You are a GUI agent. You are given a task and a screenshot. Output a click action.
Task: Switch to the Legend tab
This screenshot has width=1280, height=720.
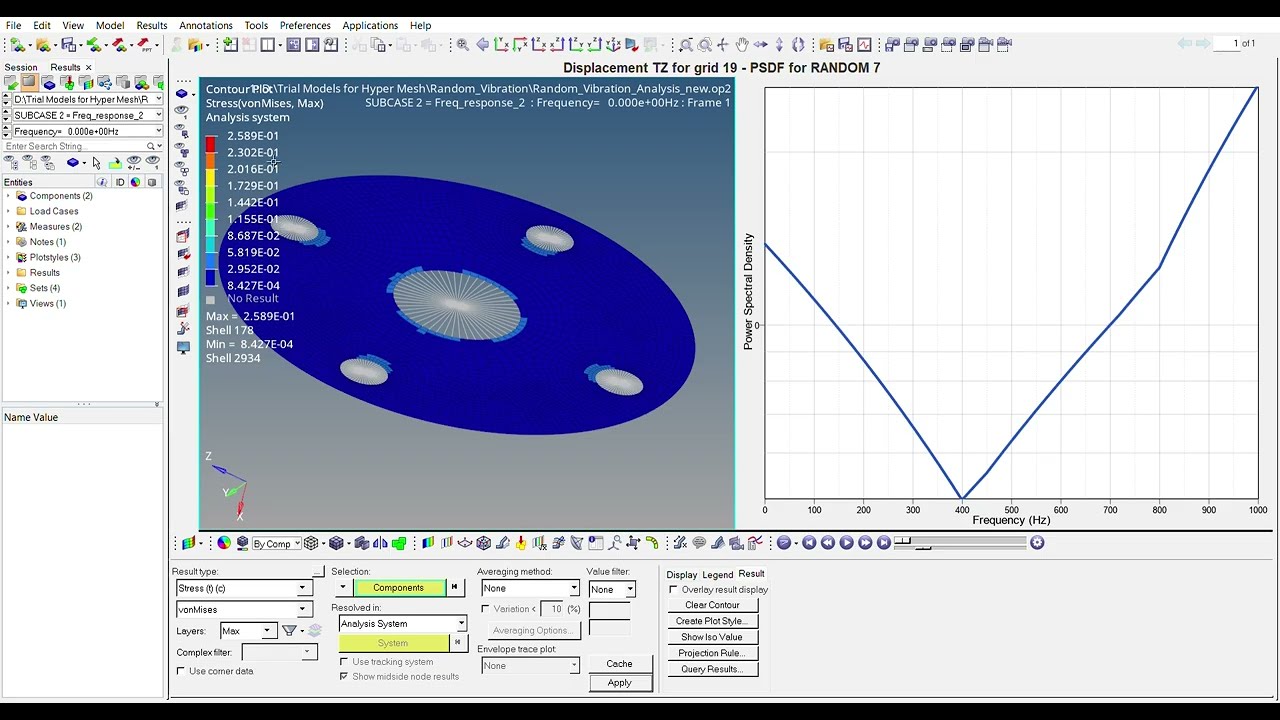pyautogui.click(x=717, y=575)
